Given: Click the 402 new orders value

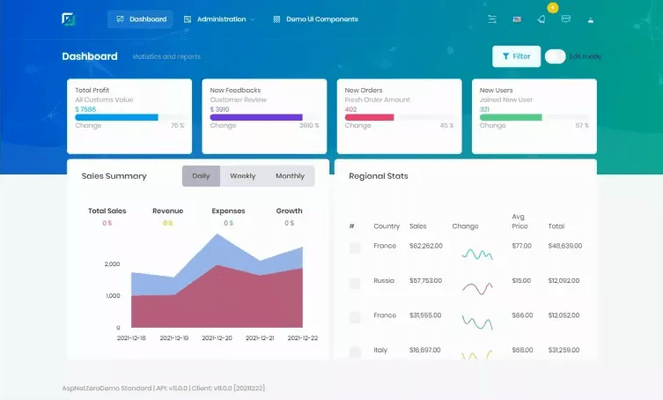Looking at the screenshot, I should (x=351, y=109).
